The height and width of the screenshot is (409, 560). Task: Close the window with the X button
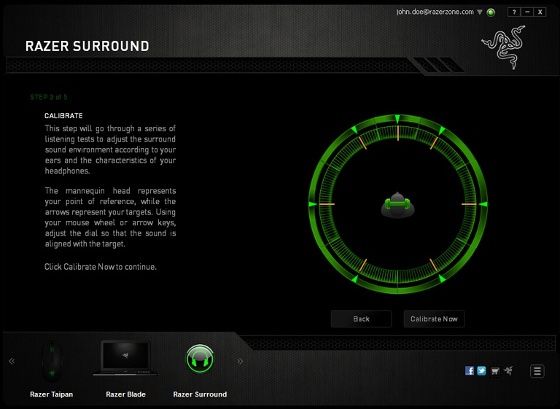point(540,12)
